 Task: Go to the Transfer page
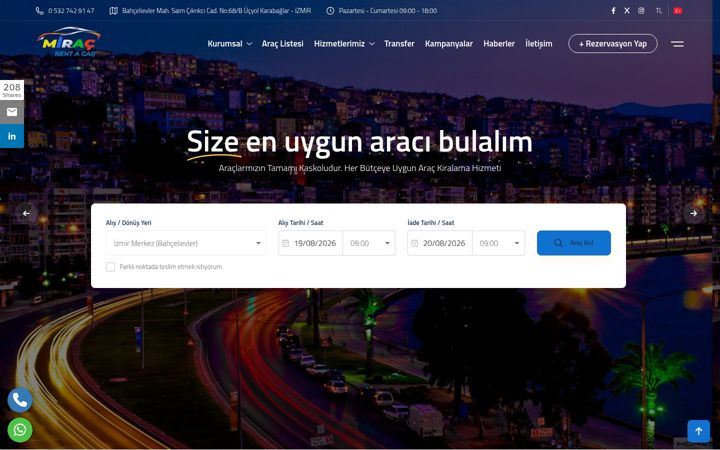pyautogui.click(x=399, y=44)
